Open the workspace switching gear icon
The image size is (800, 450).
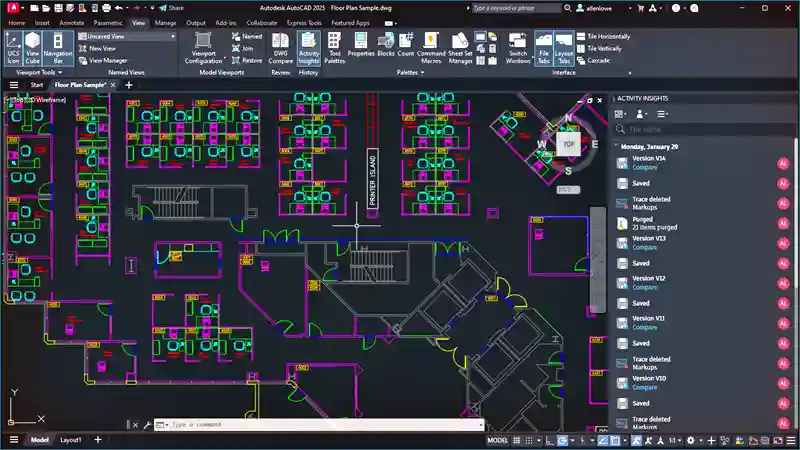coord(691,440)
